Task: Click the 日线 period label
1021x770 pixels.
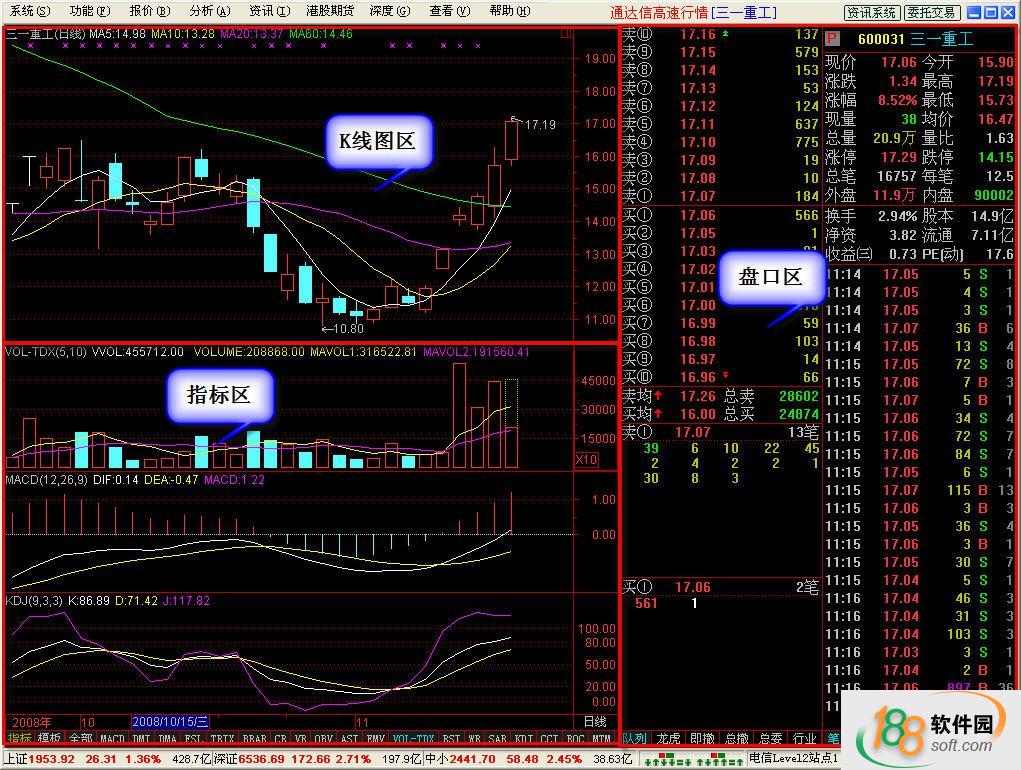Action: pyautogui.click(x=594, y=721)
